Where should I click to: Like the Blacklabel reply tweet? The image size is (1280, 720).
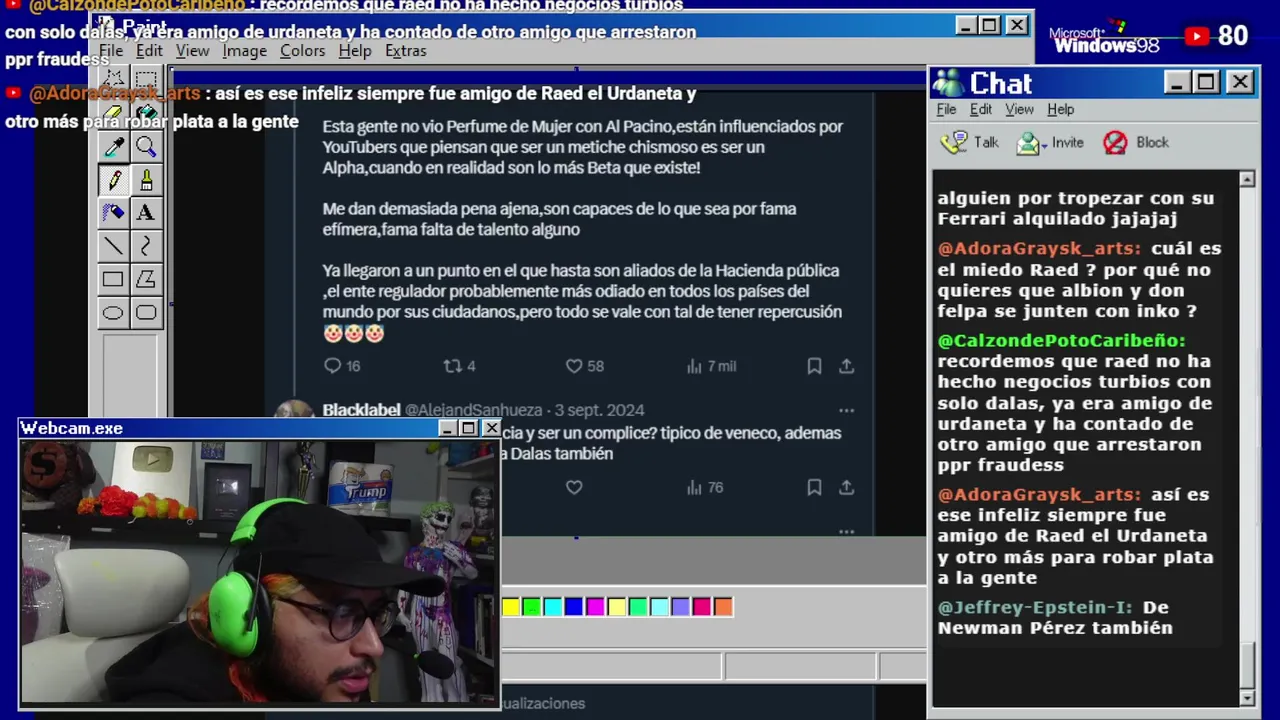[x=574, y=487]
